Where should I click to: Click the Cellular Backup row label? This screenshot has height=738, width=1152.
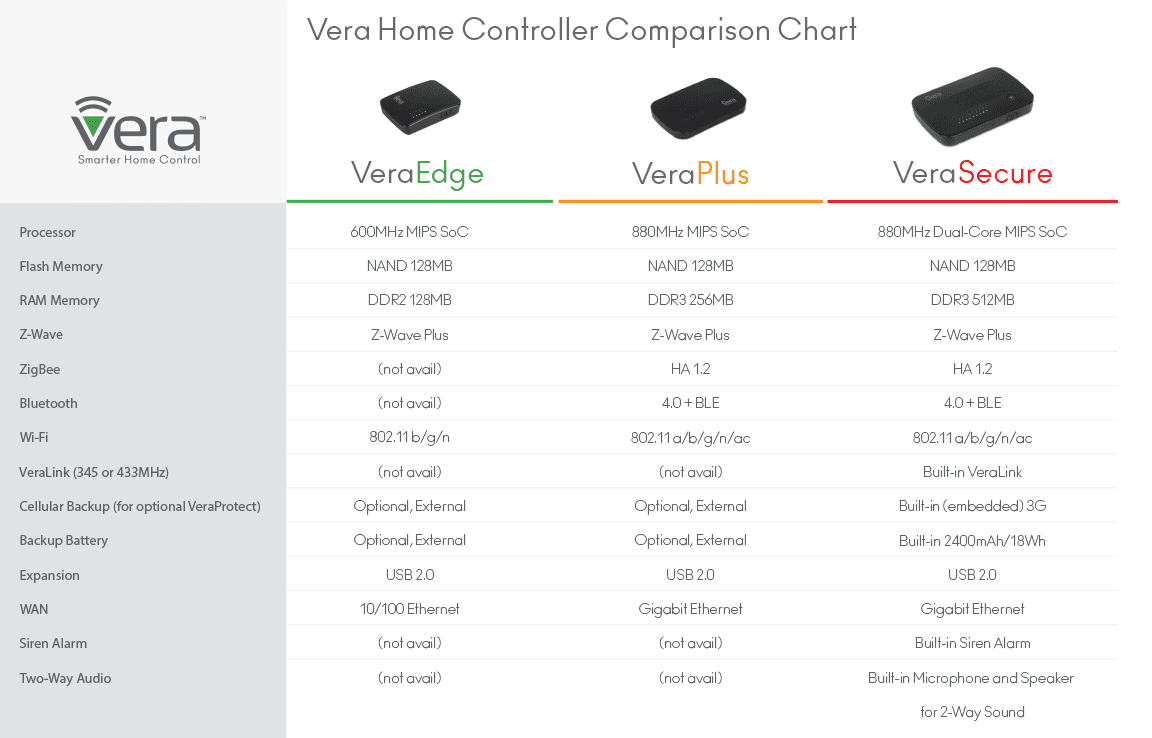pos(140,506)
